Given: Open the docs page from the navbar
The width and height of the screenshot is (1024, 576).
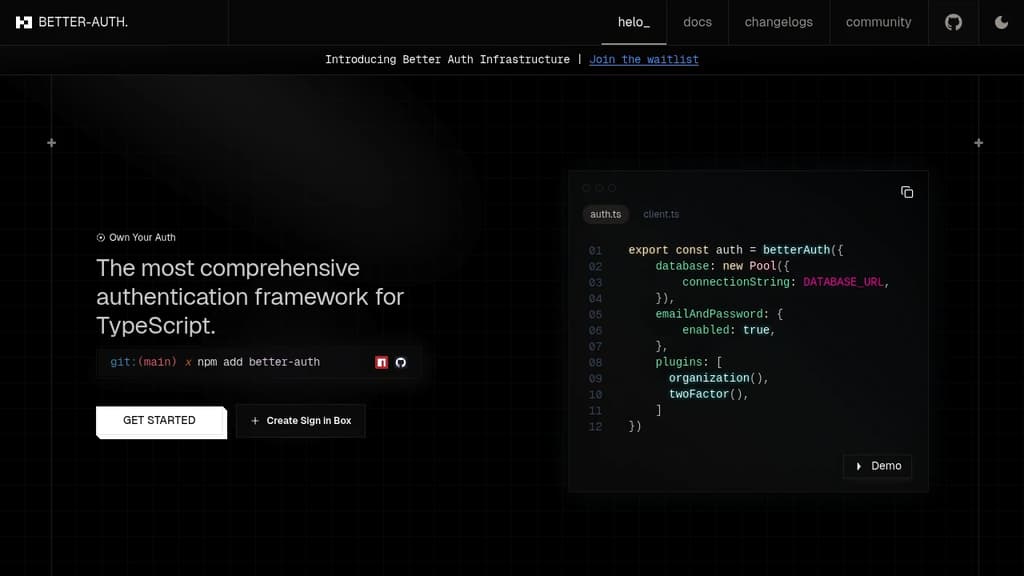Looking at the screenshot, I should point(697,22).
